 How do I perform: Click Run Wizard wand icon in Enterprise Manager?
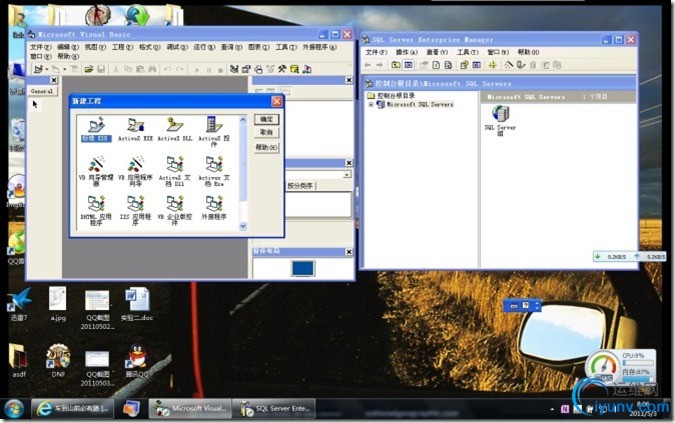click(x=509, y=65)
